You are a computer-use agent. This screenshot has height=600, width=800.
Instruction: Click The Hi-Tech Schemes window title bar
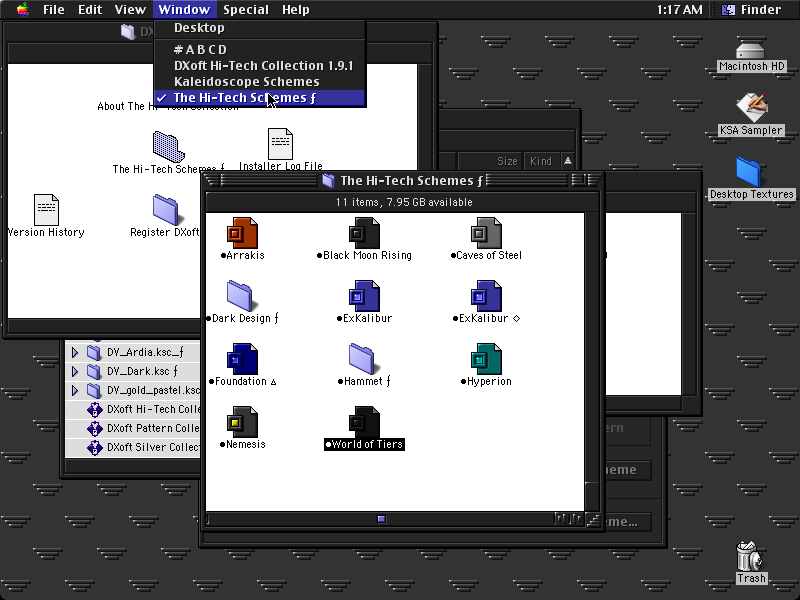tap(404, 180)
